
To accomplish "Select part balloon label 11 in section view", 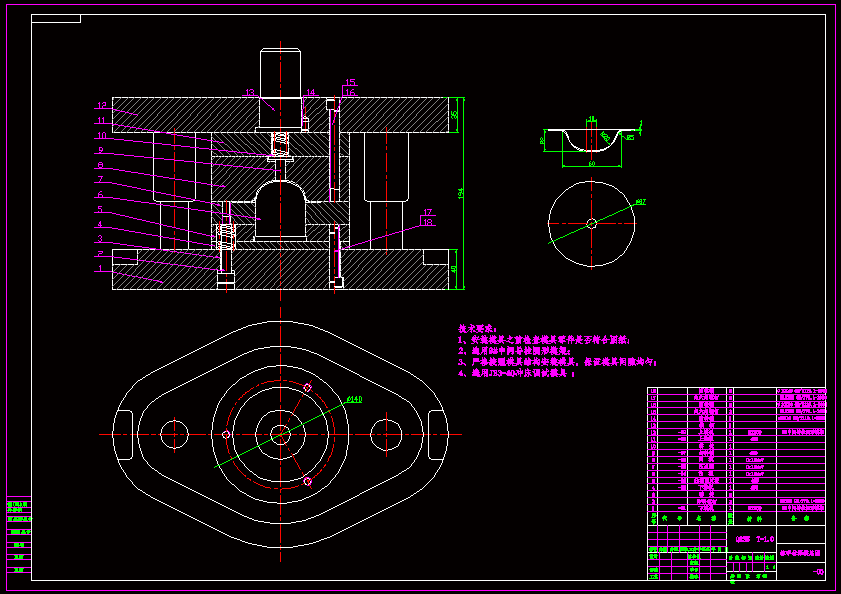I will pos(102,121).
